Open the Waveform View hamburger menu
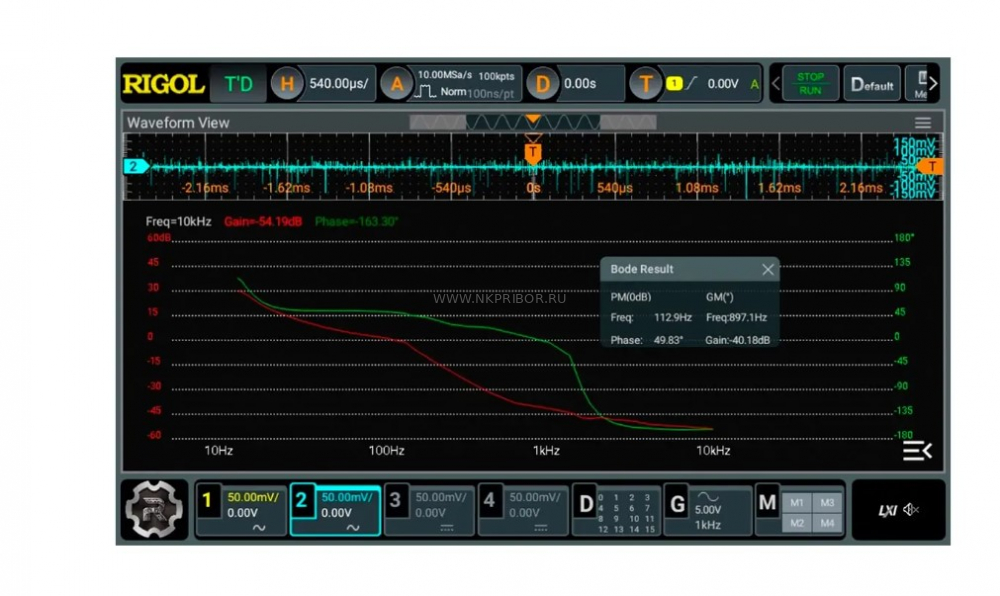The height and width of the screenshot is (596, 1000). pyautogui.click(x=922, y=122)
